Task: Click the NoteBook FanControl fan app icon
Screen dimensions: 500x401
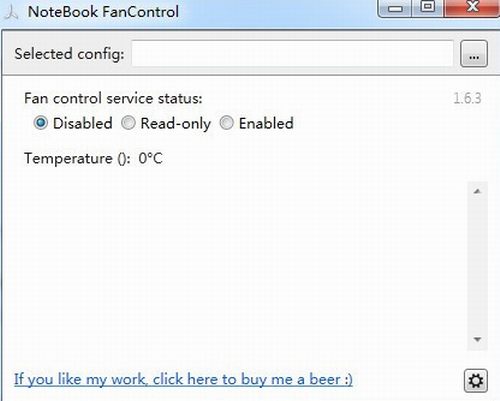Action: (x=12, y=12)
